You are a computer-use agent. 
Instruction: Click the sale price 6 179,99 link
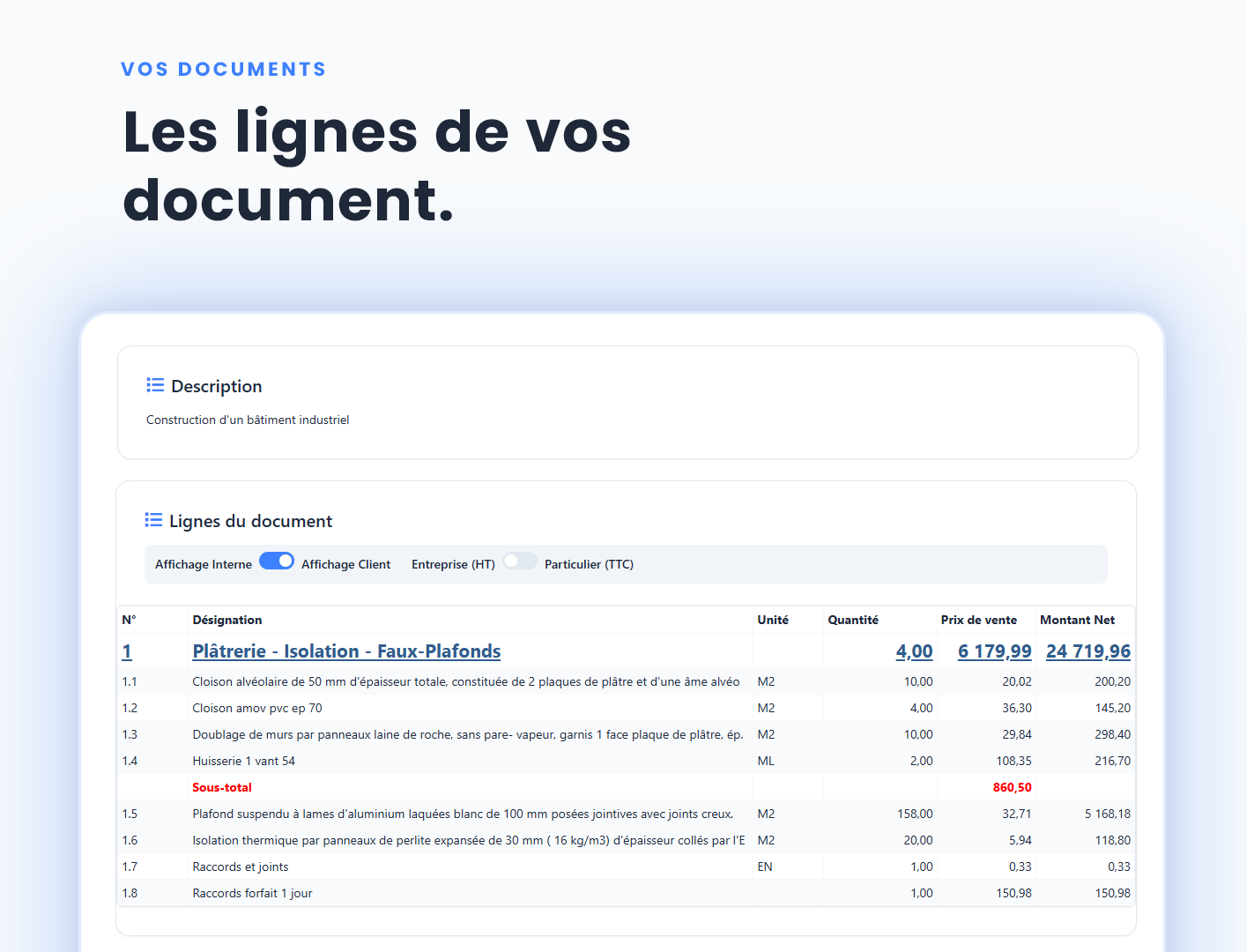click(x=994, y=651)
